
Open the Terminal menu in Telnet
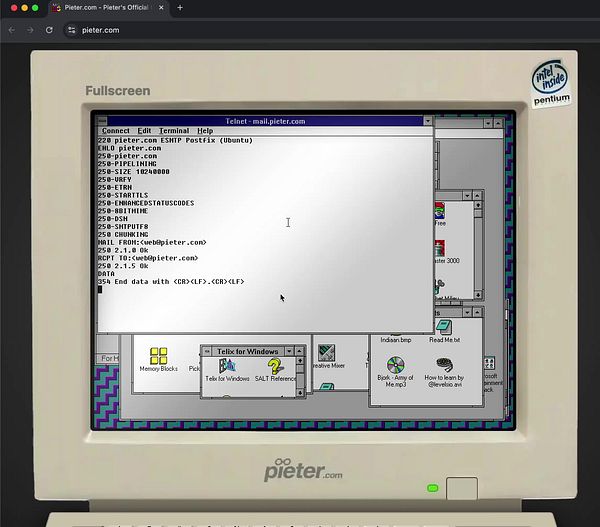click(174, 131)
